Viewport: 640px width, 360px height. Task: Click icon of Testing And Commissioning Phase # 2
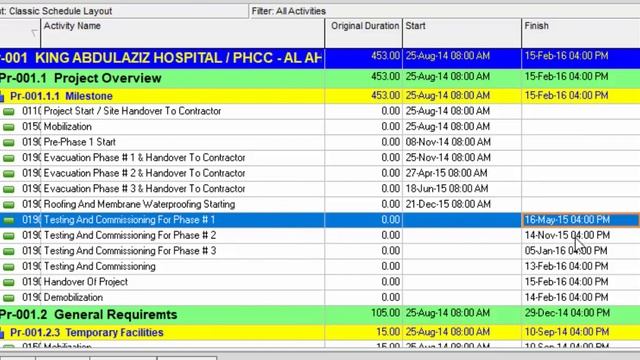pos(9,236)
